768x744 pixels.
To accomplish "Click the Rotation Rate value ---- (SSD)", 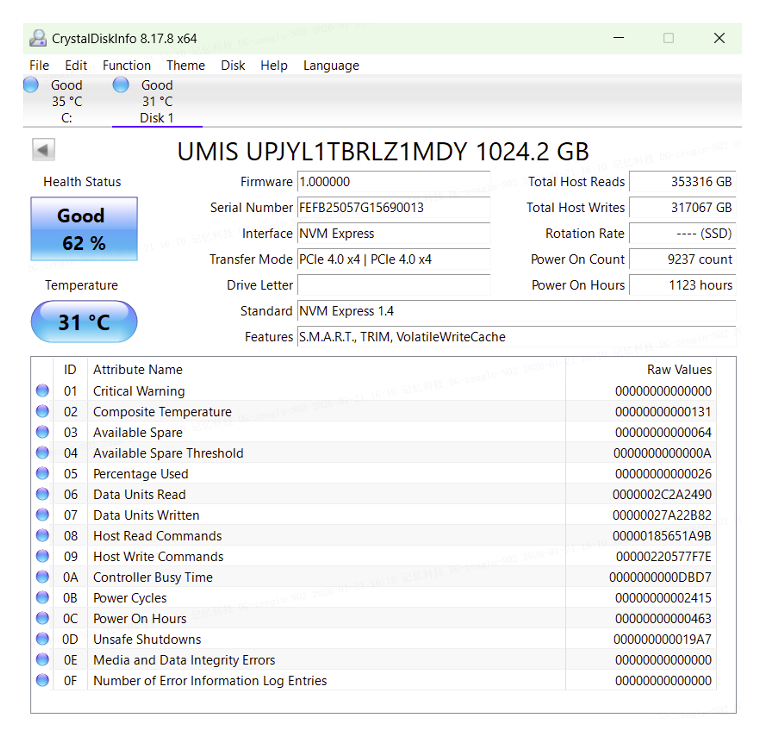I will [x=682, y=234].
